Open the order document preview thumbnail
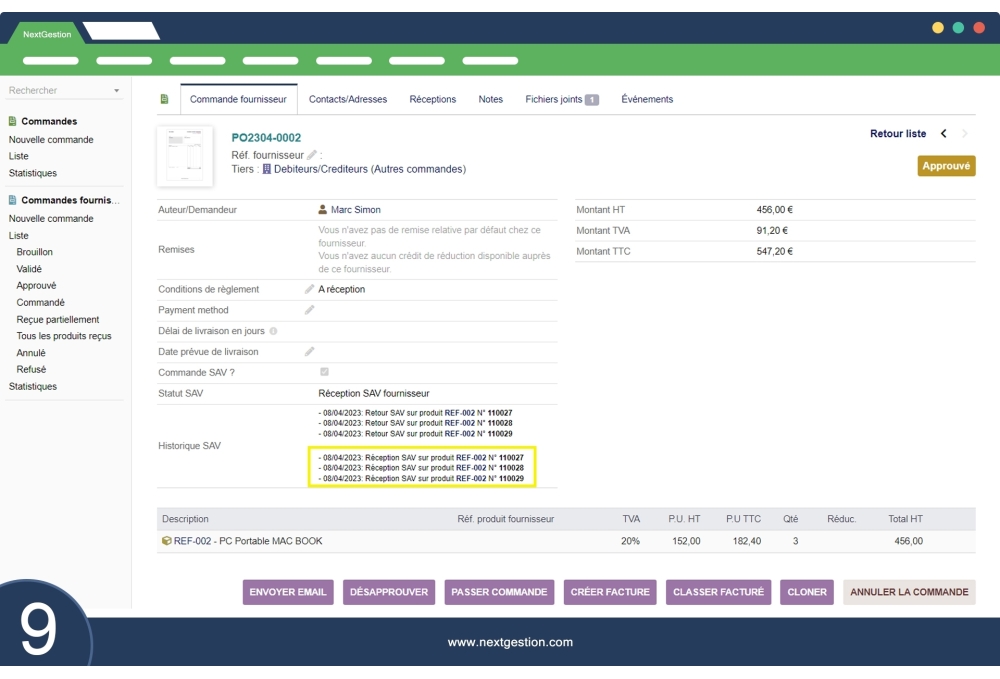 (x=185, y=156)
